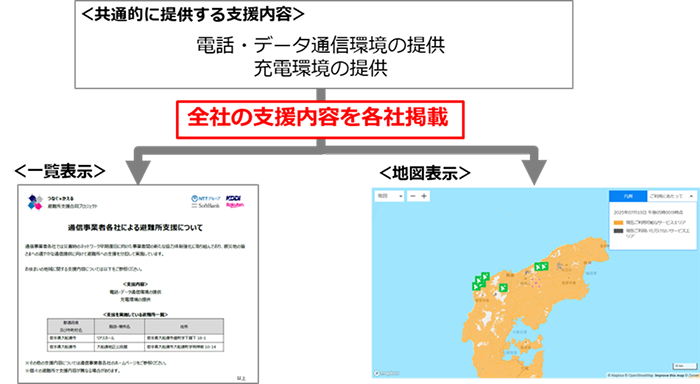Click the <一覧表示> heading
This screenshot has width=700, height=384.
60,171
